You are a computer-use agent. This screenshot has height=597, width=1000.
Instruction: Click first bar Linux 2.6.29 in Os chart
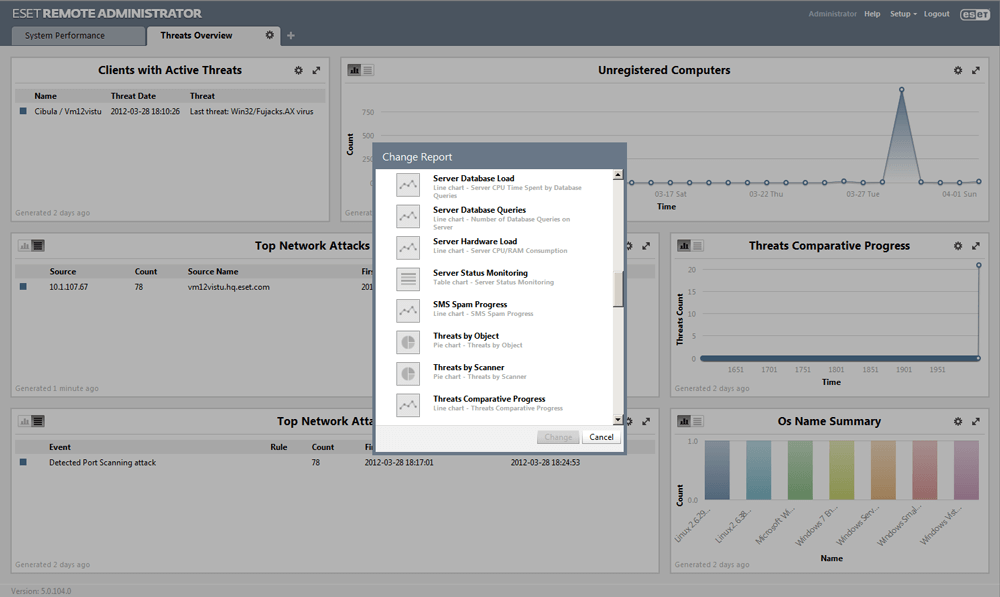click(717, 469)
